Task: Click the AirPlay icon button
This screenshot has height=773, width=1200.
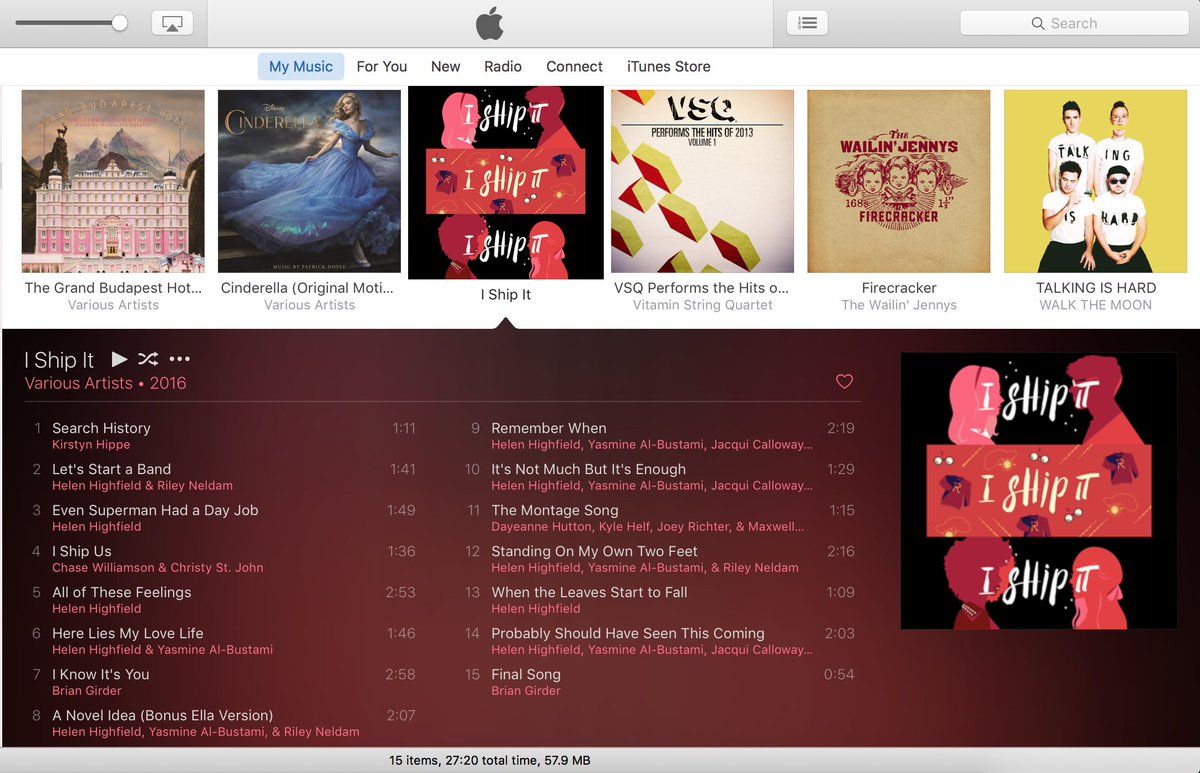Action: pos(172,23)
